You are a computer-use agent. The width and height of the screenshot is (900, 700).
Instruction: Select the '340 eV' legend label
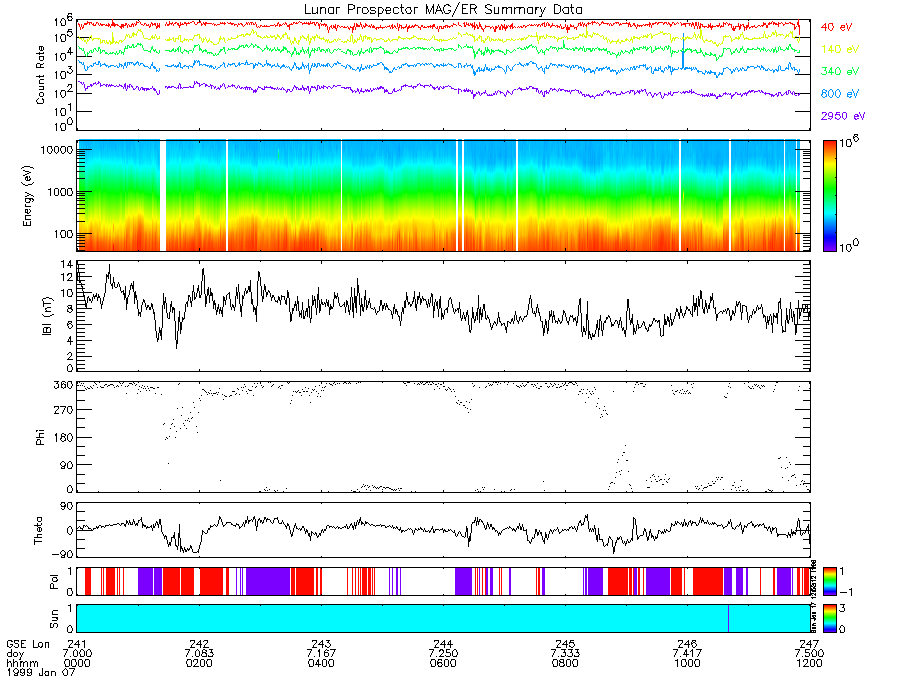[840, 72]
